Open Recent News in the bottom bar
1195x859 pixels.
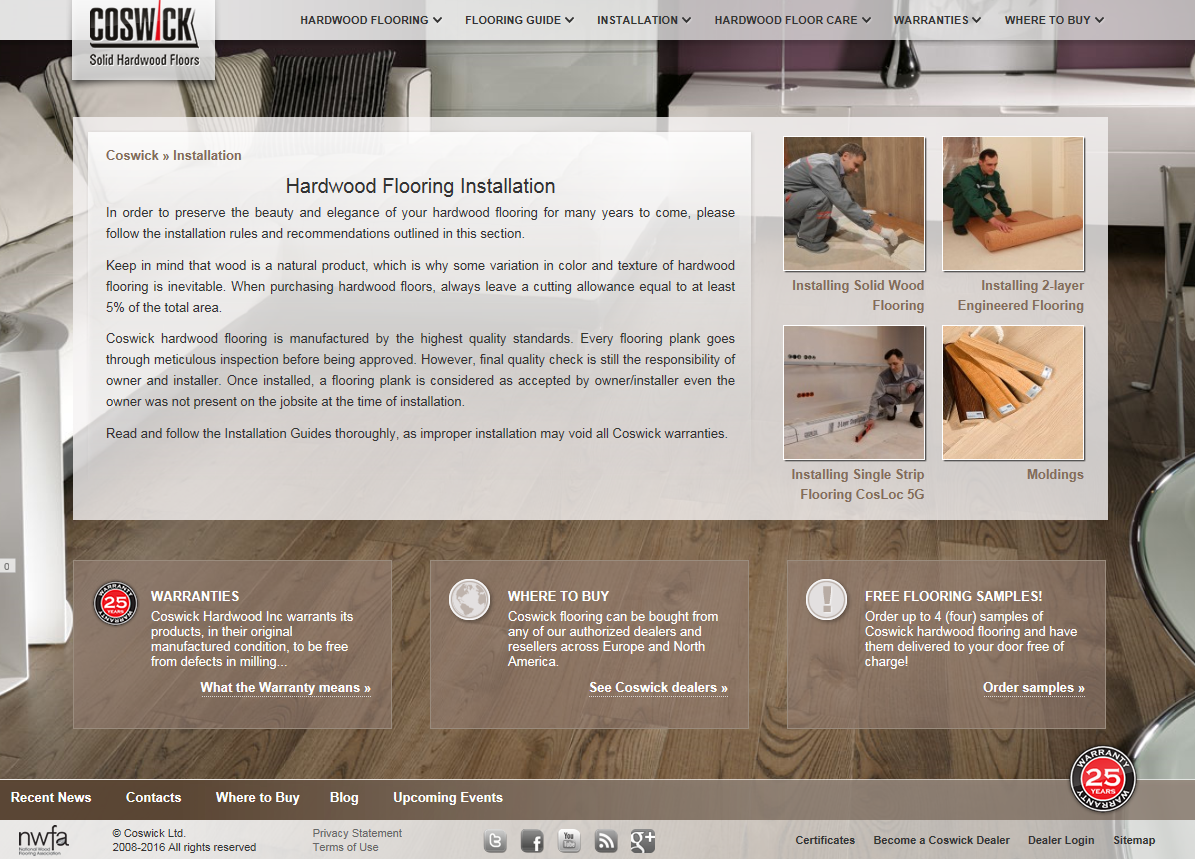[x=51, y=797]
